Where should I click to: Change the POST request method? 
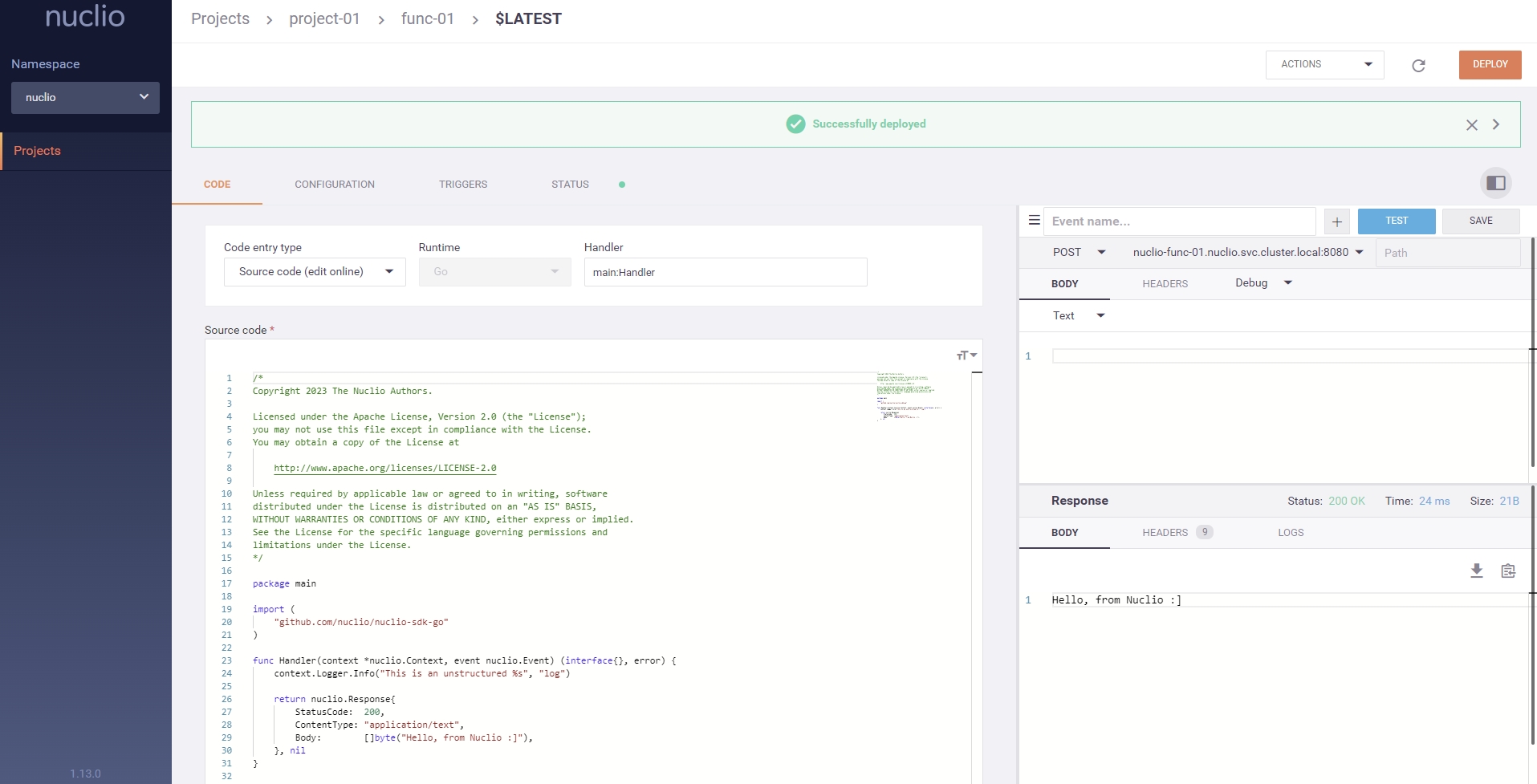click(1078, 252)
